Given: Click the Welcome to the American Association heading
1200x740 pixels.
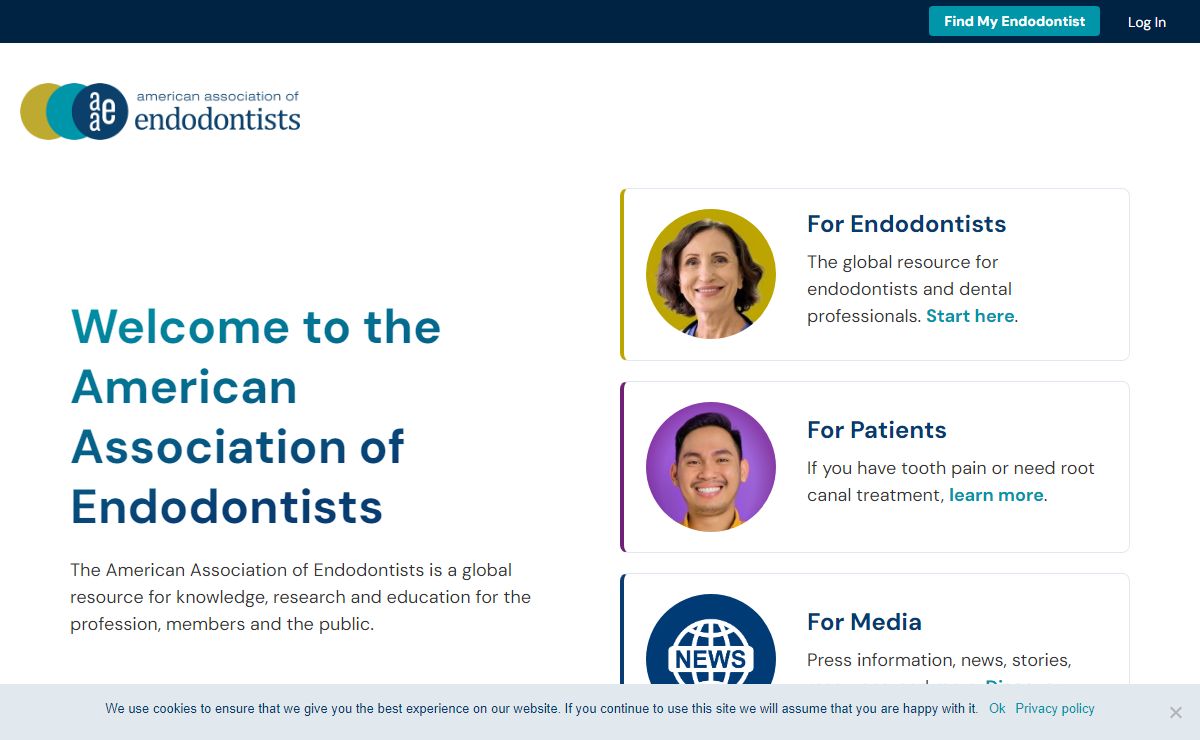Looking at the screenshot, I should (256, 417).
